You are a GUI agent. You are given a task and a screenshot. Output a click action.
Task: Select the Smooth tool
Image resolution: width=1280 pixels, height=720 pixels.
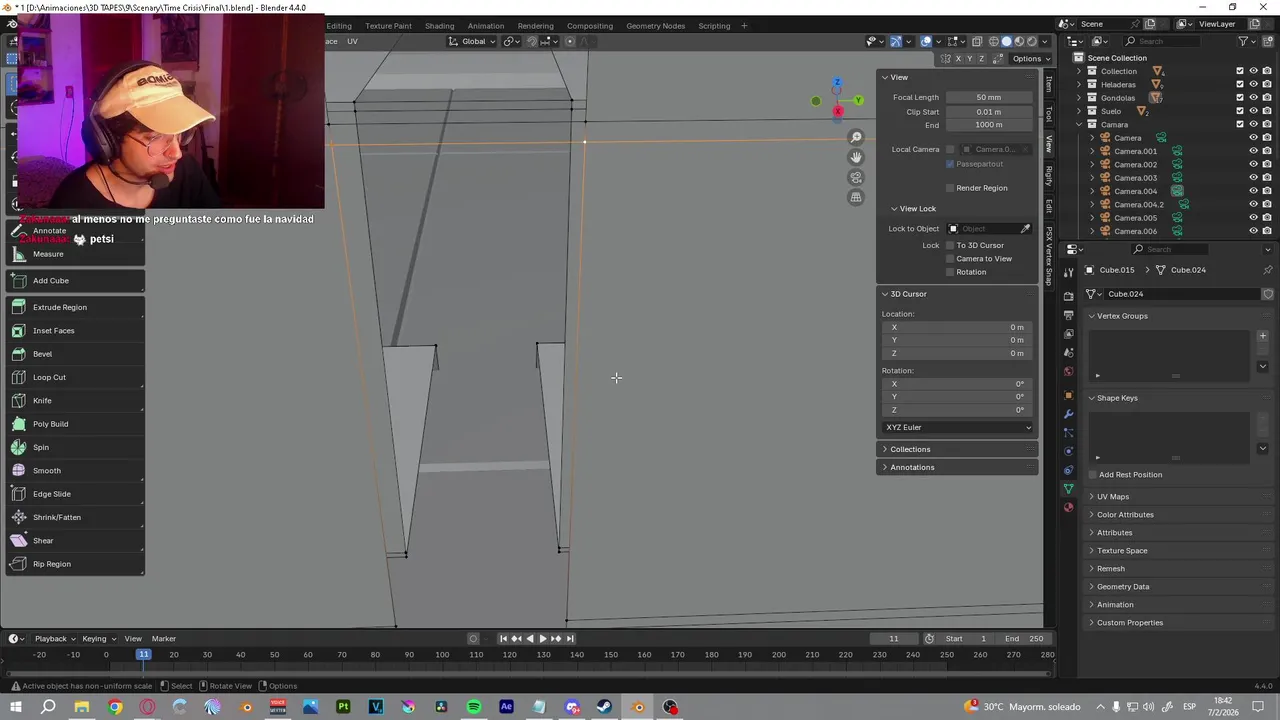point(75,470)
